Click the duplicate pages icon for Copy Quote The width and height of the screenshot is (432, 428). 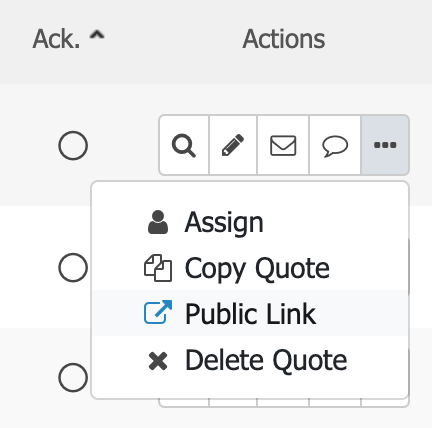coord(158,268)
